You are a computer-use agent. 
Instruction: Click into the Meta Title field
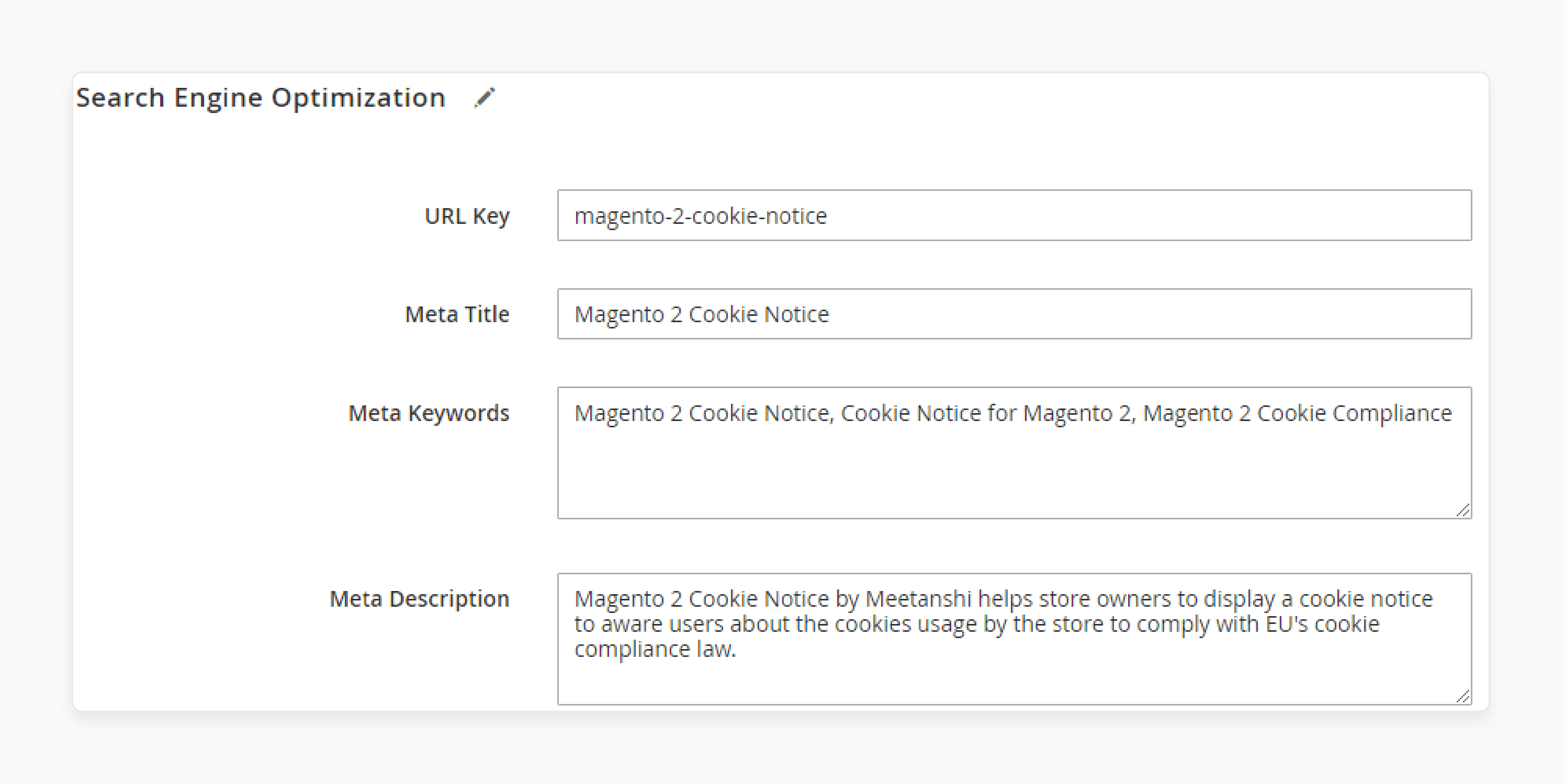1014,314
